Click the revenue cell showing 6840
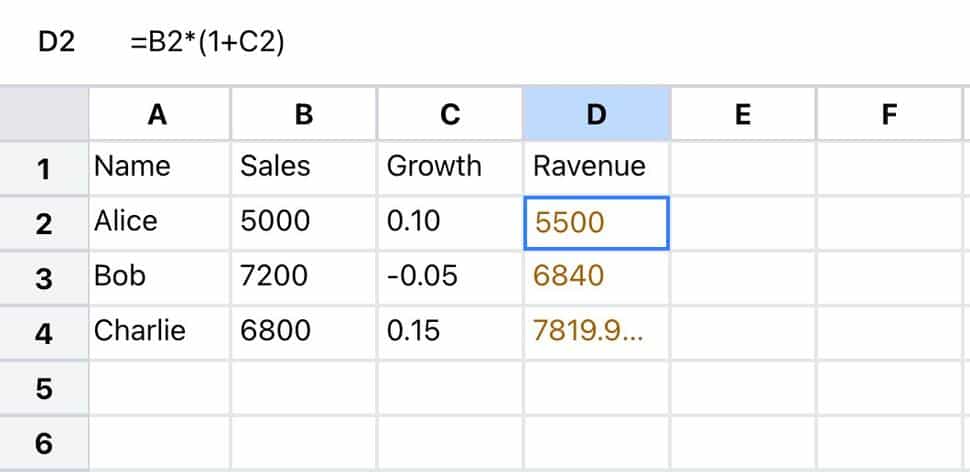The image size is (970, 472). [x=596, y=277]
